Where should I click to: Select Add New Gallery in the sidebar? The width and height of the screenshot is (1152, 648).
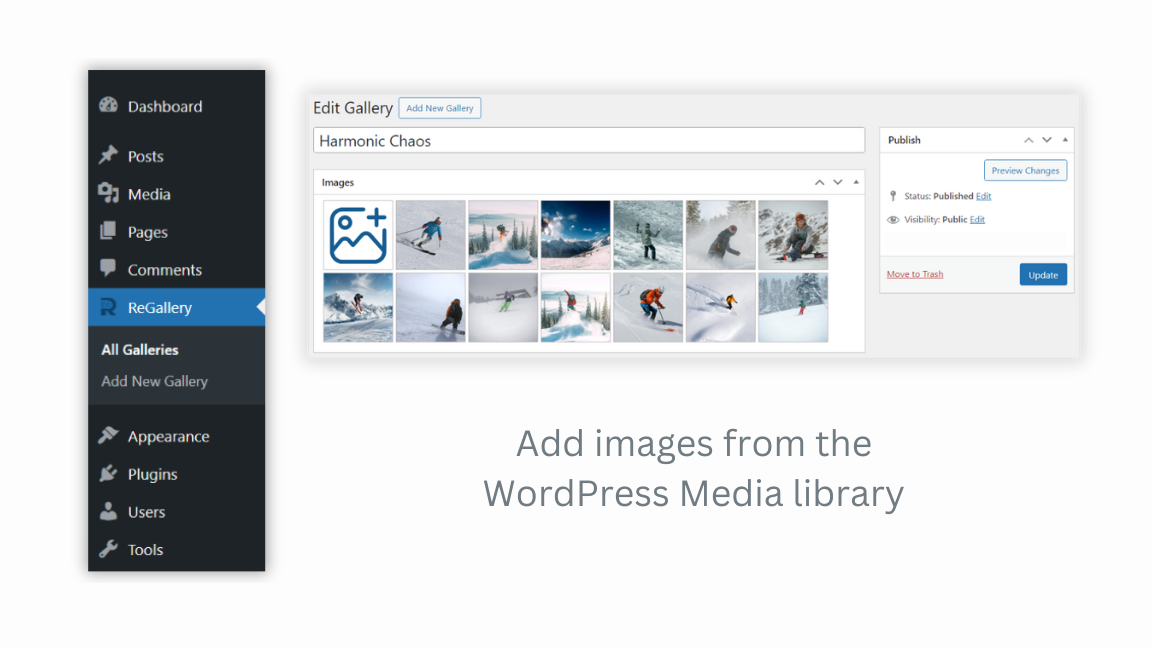pos(154,381)
